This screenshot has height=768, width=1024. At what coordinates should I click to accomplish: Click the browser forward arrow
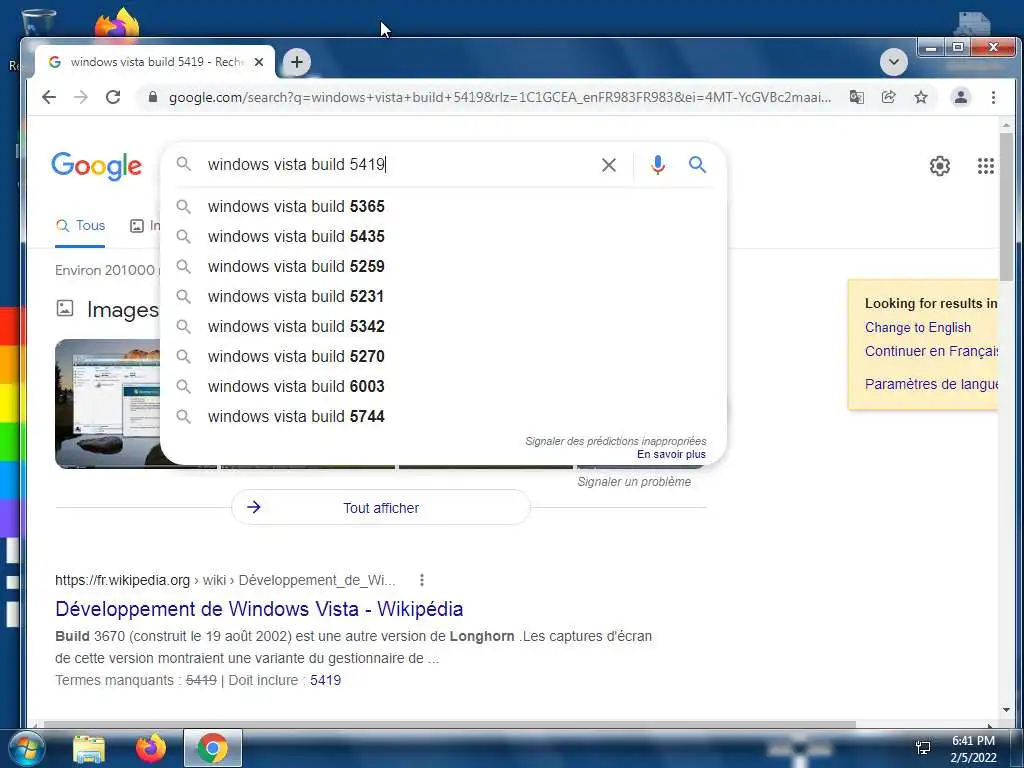[x=81, y=97]
